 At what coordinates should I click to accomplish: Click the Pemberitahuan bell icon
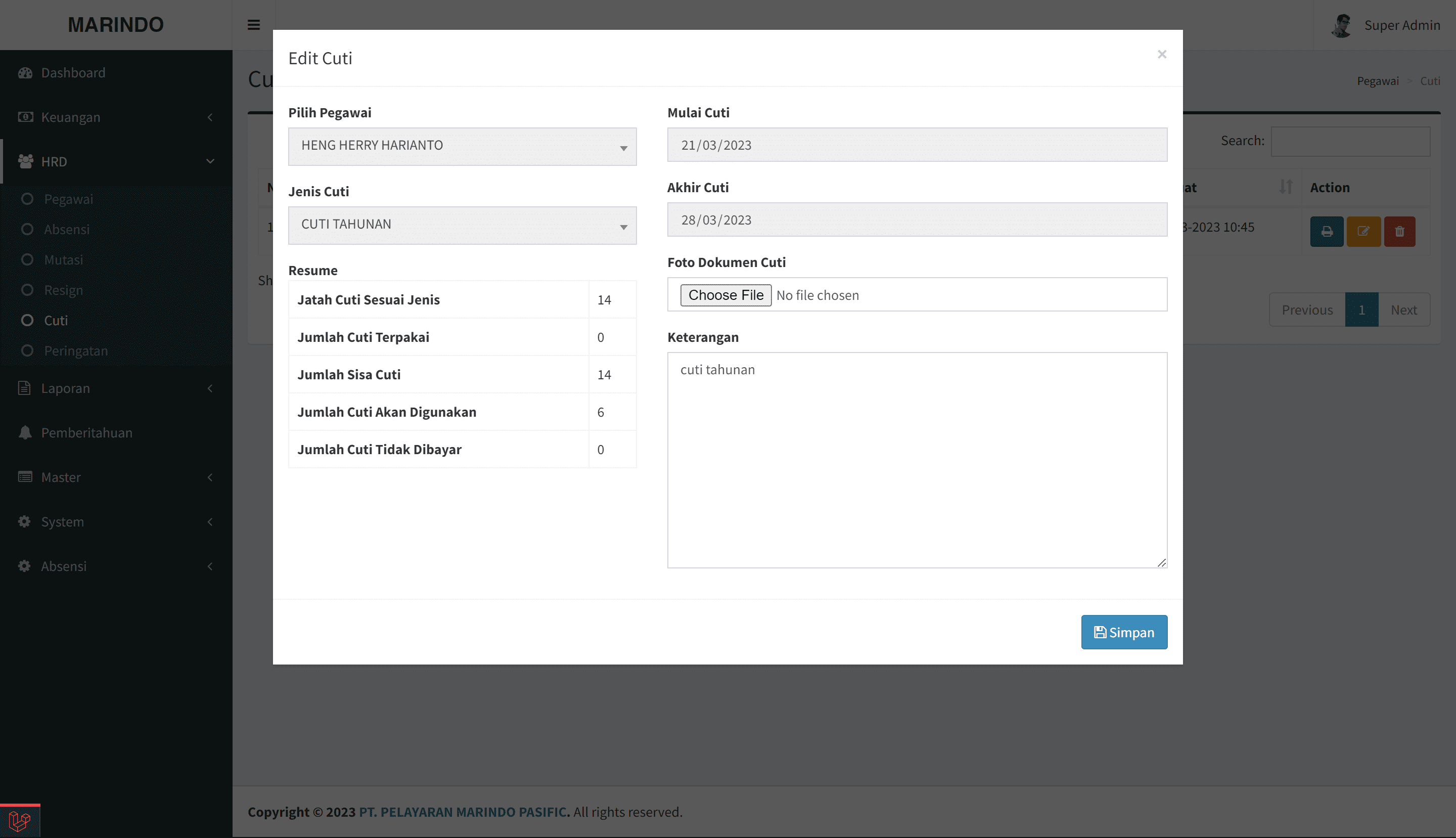pyautogui.click(x=25, y=432)
